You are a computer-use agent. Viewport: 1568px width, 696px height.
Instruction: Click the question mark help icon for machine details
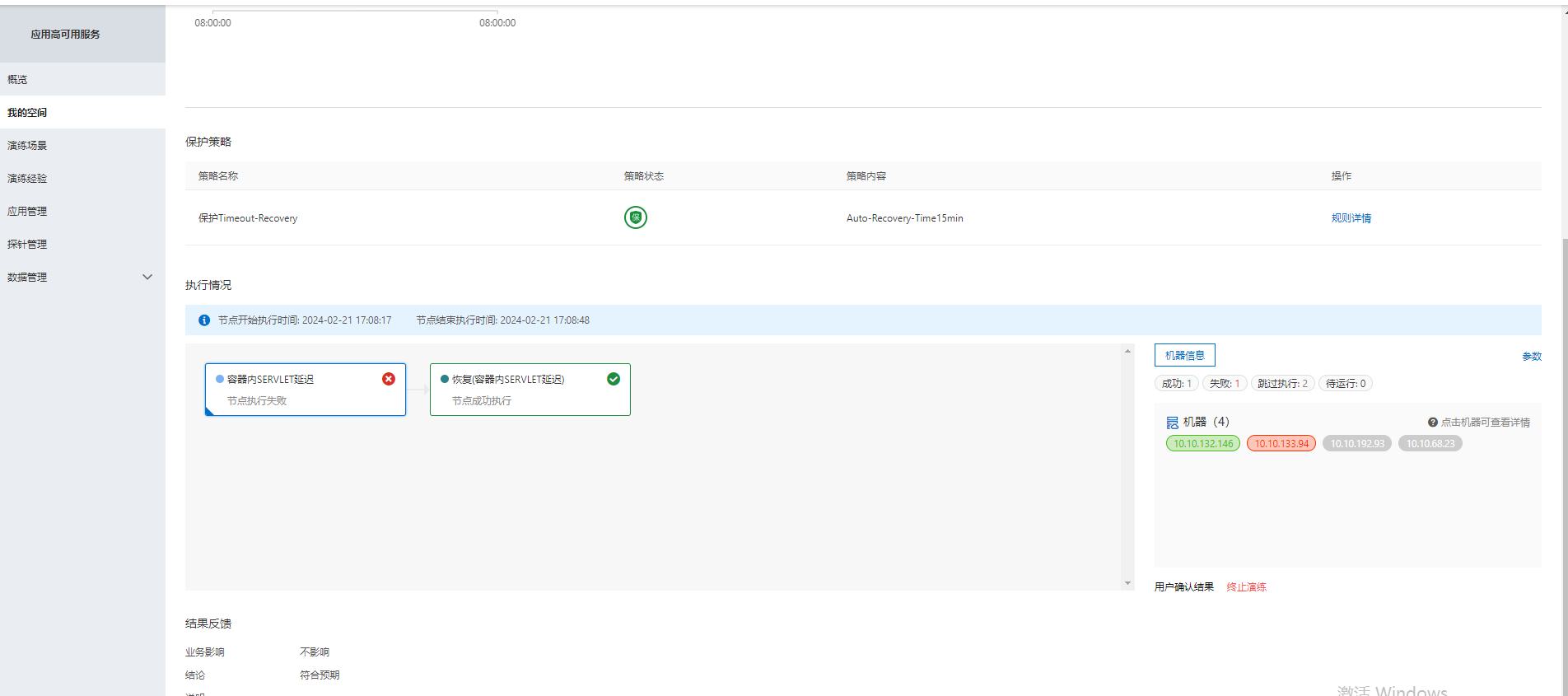click(1433, 423)
